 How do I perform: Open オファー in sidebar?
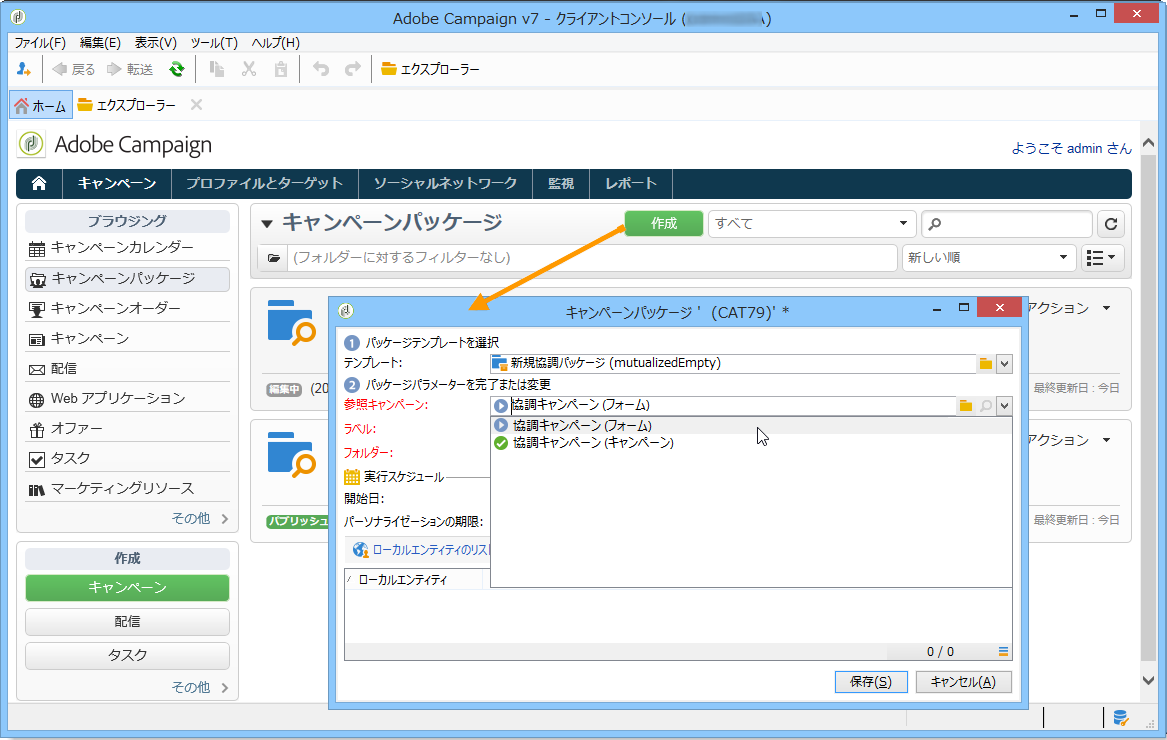(x=127, y=429)
